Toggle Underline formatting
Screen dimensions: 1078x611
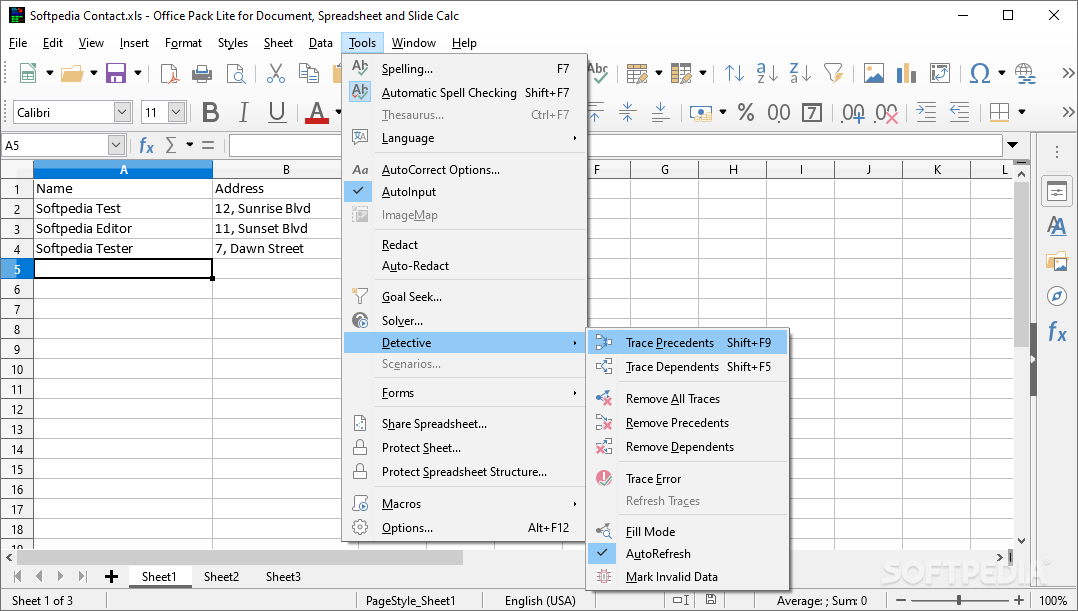[277, 112]
